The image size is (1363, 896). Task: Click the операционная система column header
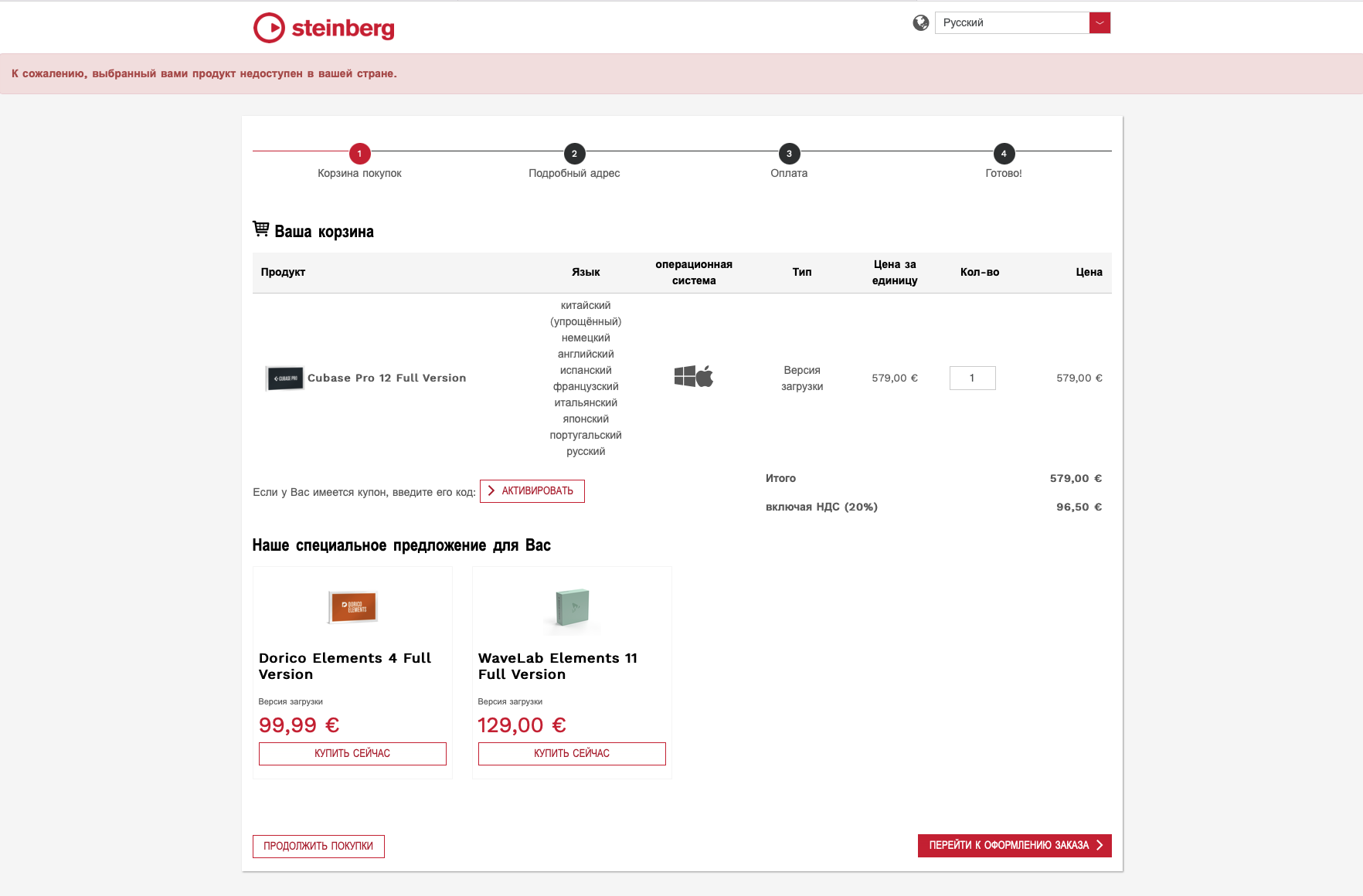(694, 273)
